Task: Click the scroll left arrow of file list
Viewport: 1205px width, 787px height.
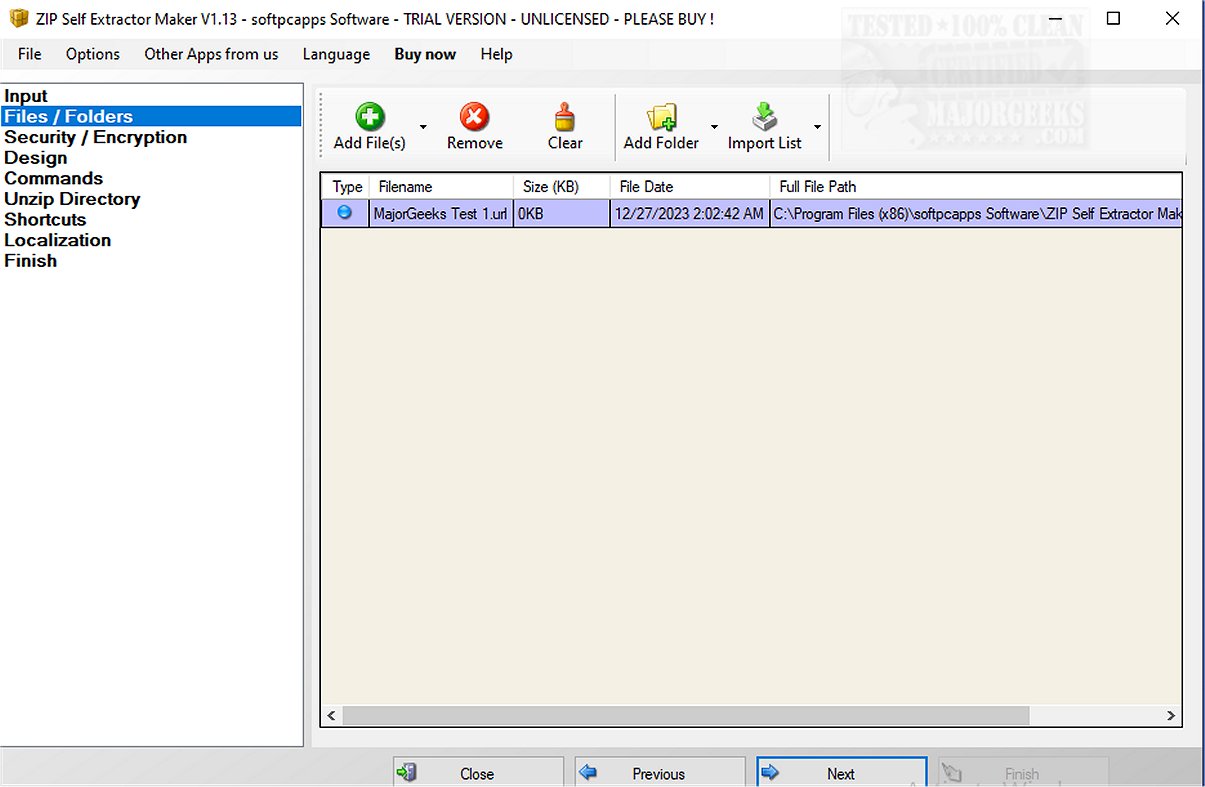Action: point(332,716)
